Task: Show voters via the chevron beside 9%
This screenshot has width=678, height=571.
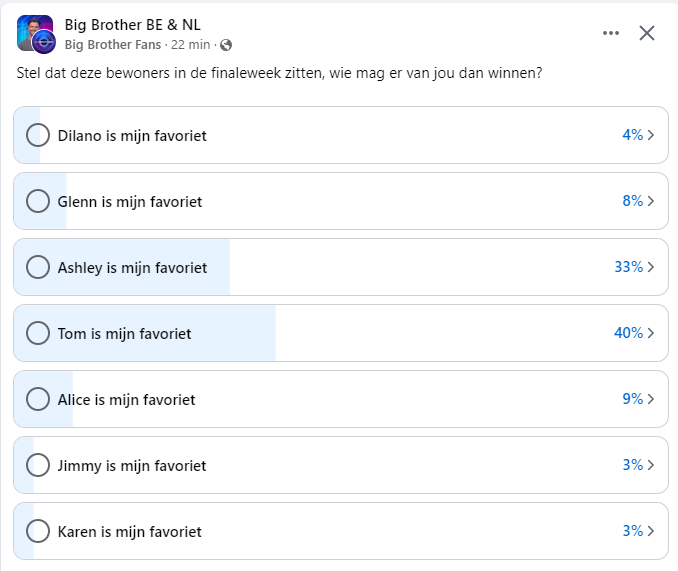Action: point(651,399)
